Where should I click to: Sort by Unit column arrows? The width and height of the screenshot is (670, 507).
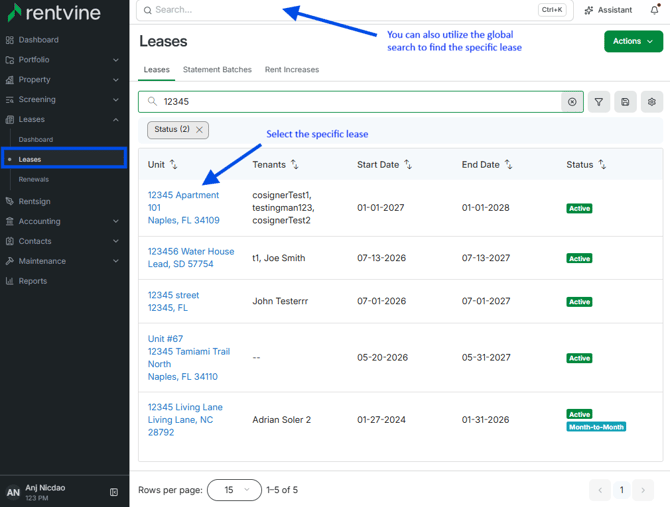coord(173,164)
